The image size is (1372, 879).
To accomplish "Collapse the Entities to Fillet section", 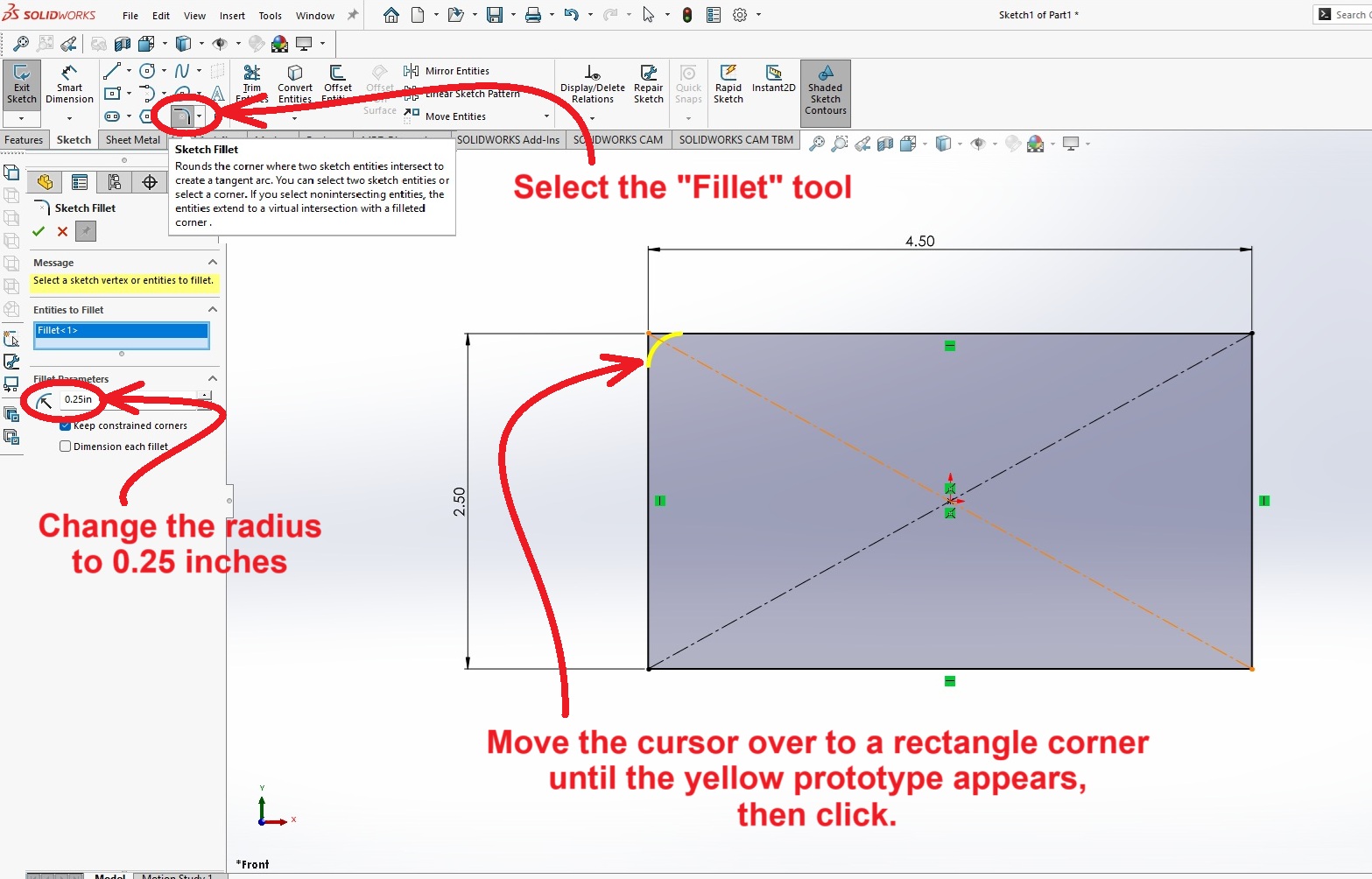I will [212, 310].
